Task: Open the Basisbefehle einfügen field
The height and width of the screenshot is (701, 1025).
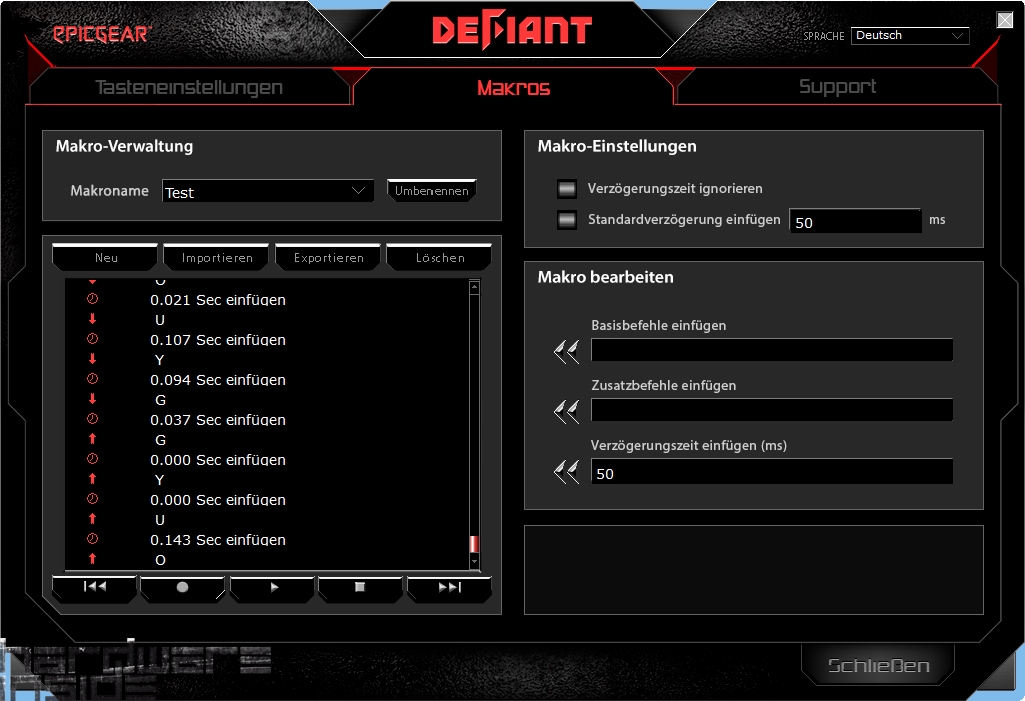Action: (x=771, y=350)
